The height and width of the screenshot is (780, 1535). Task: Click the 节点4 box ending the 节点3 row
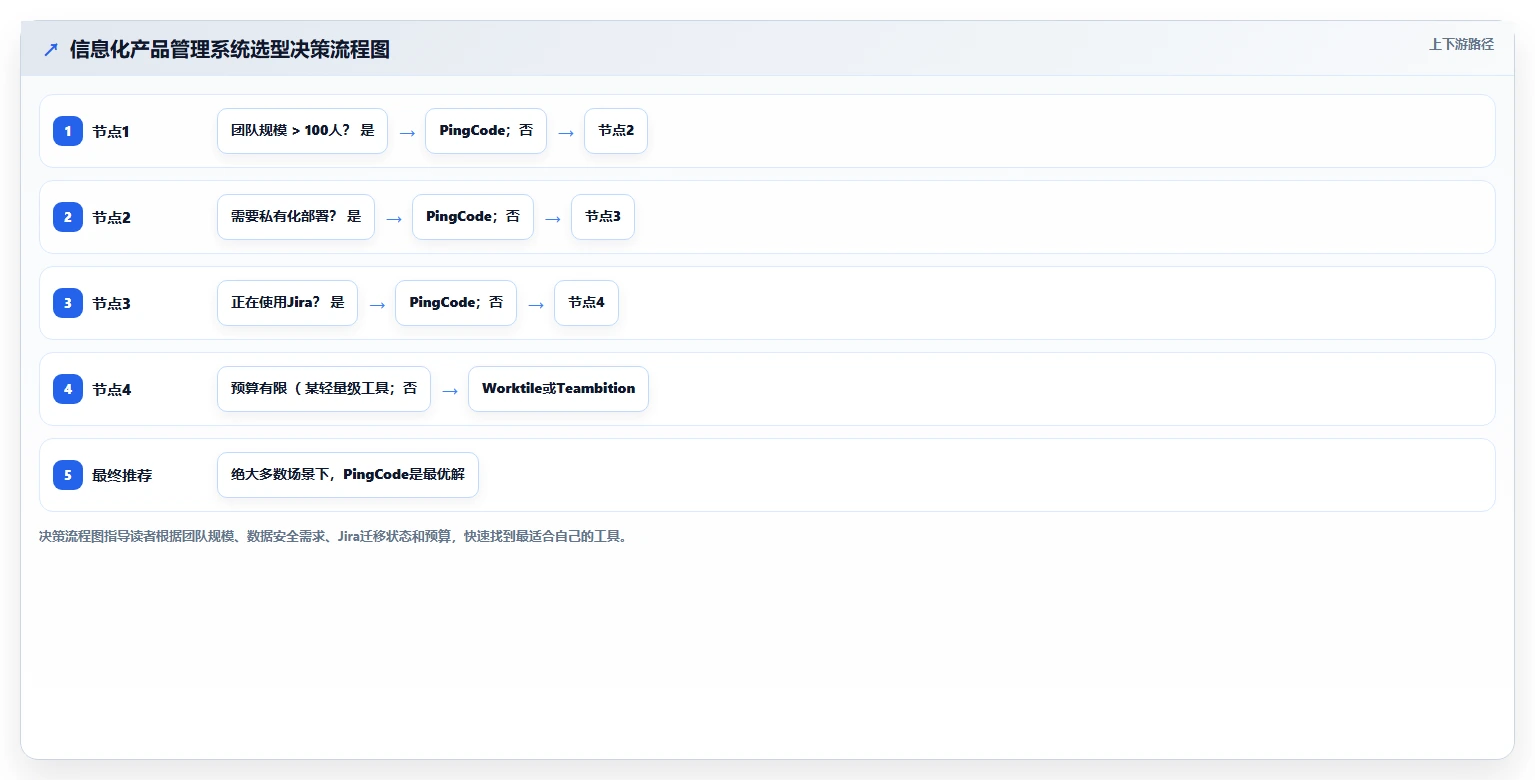point(586,303)
